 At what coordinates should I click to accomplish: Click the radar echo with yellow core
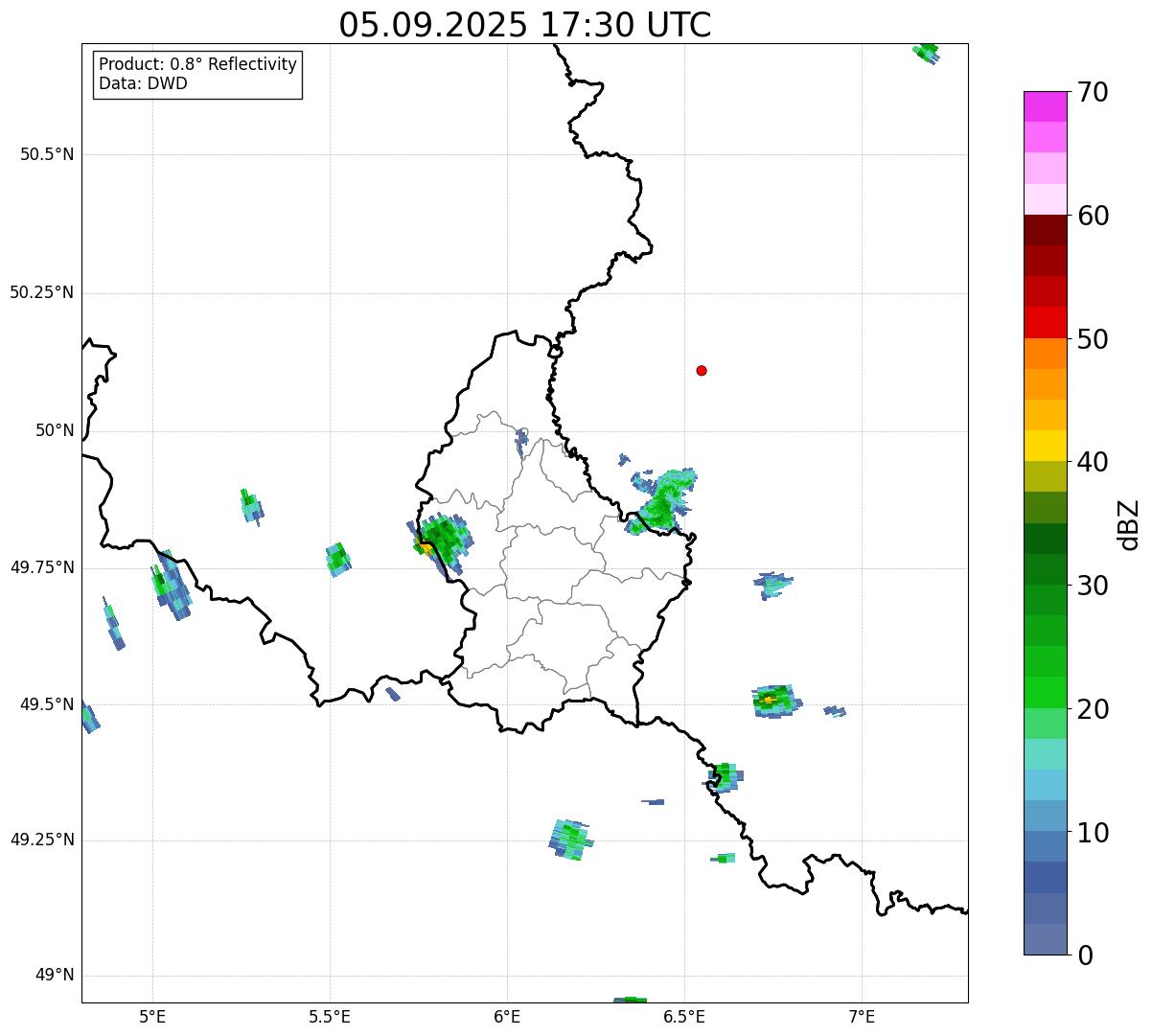click(770, 701)
